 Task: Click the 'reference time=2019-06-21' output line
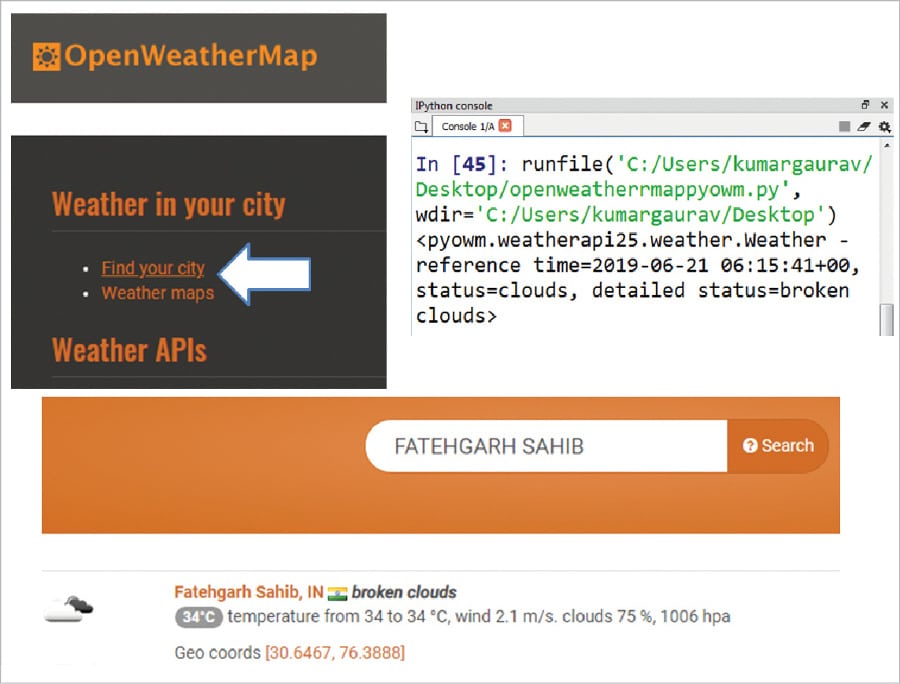point(638,265)
